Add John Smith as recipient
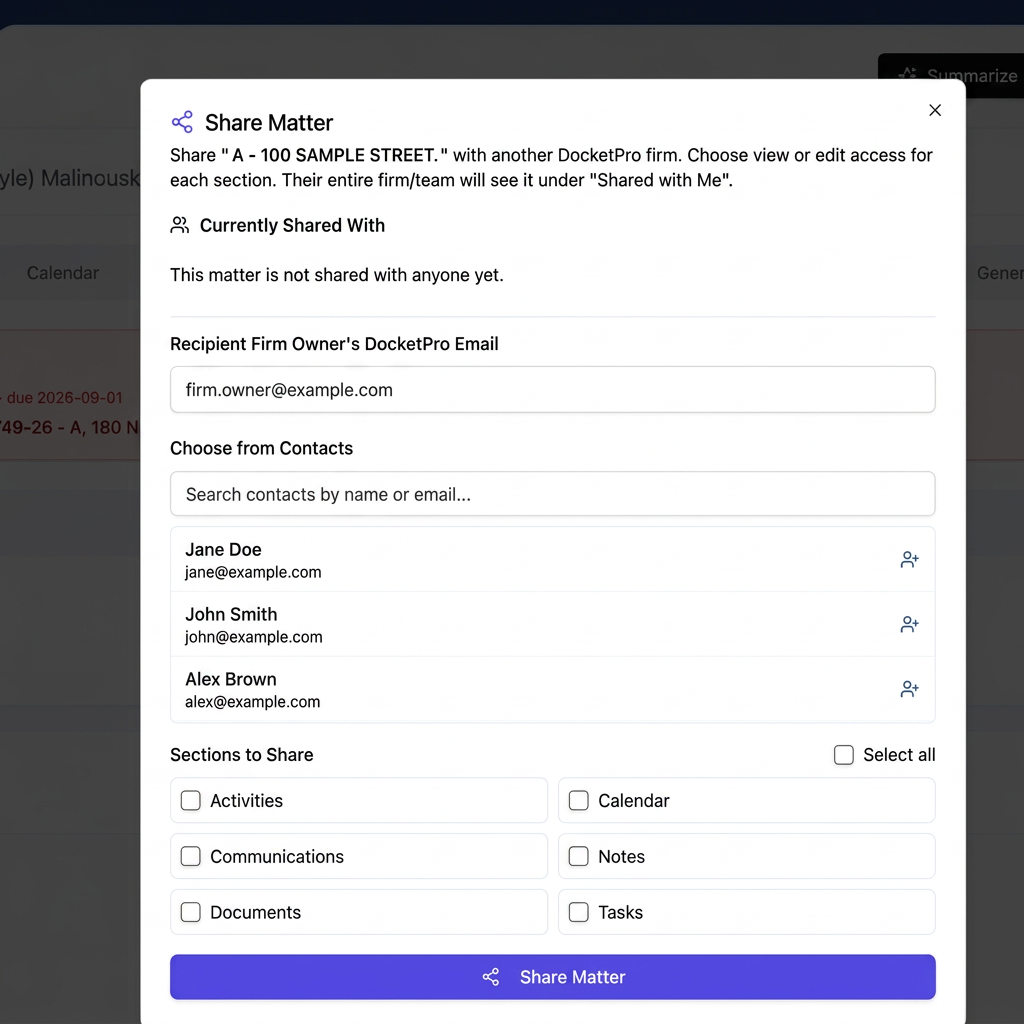The image size is (1024, 1024). point(909,624)
